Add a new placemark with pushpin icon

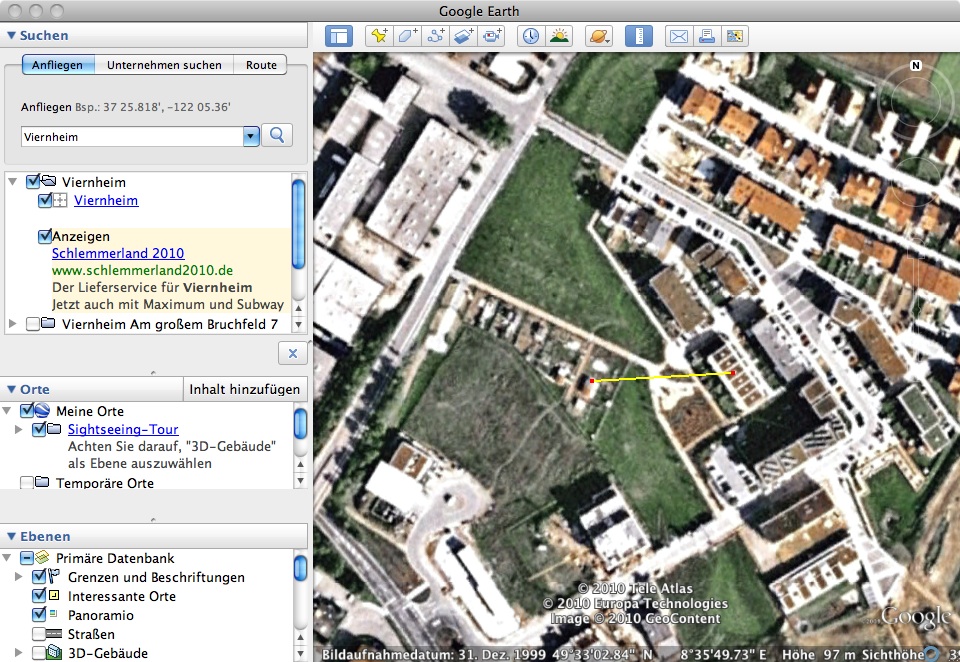point(379,36)
